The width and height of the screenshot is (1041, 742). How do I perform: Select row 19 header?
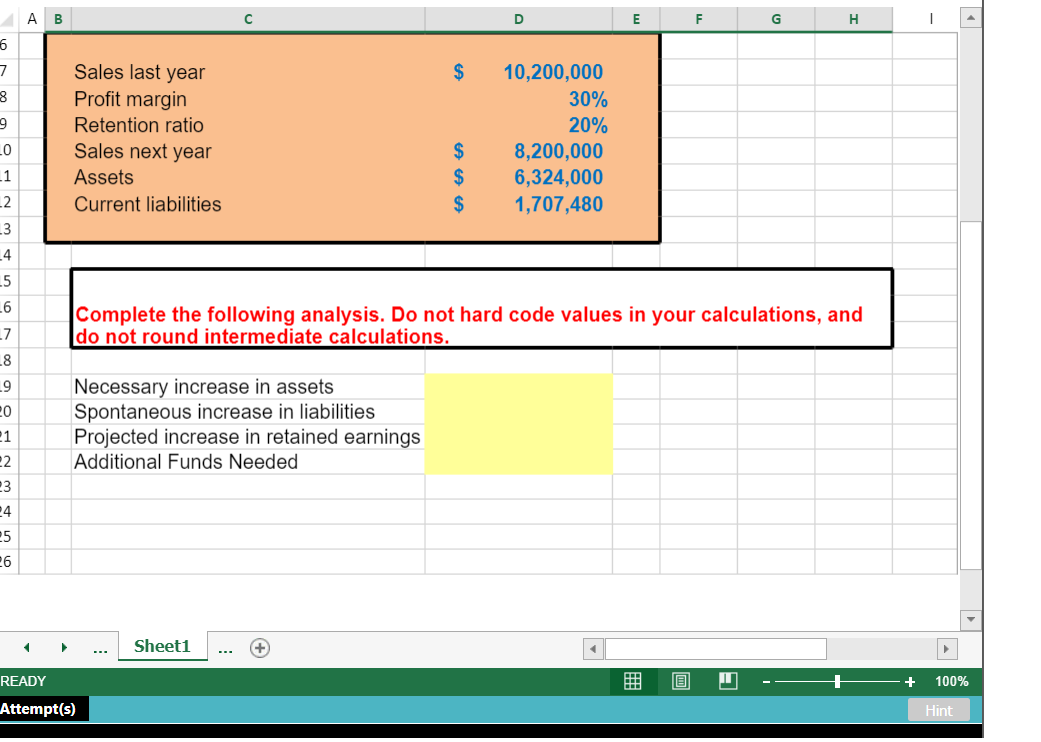[8, 386]
